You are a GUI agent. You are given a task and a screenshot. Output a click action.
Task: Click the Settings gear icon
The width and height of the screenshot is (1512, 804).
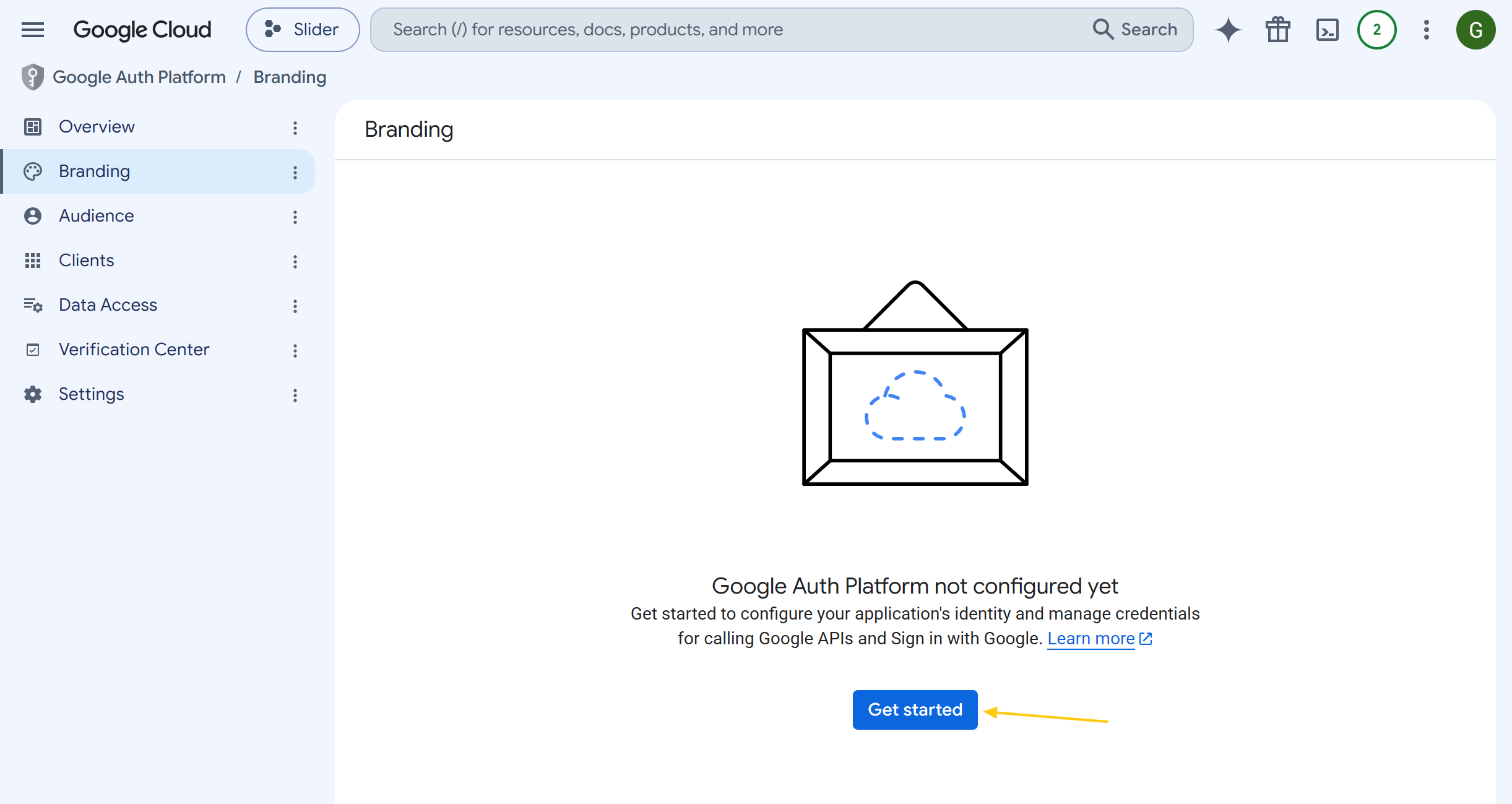[x=33, y=394]
